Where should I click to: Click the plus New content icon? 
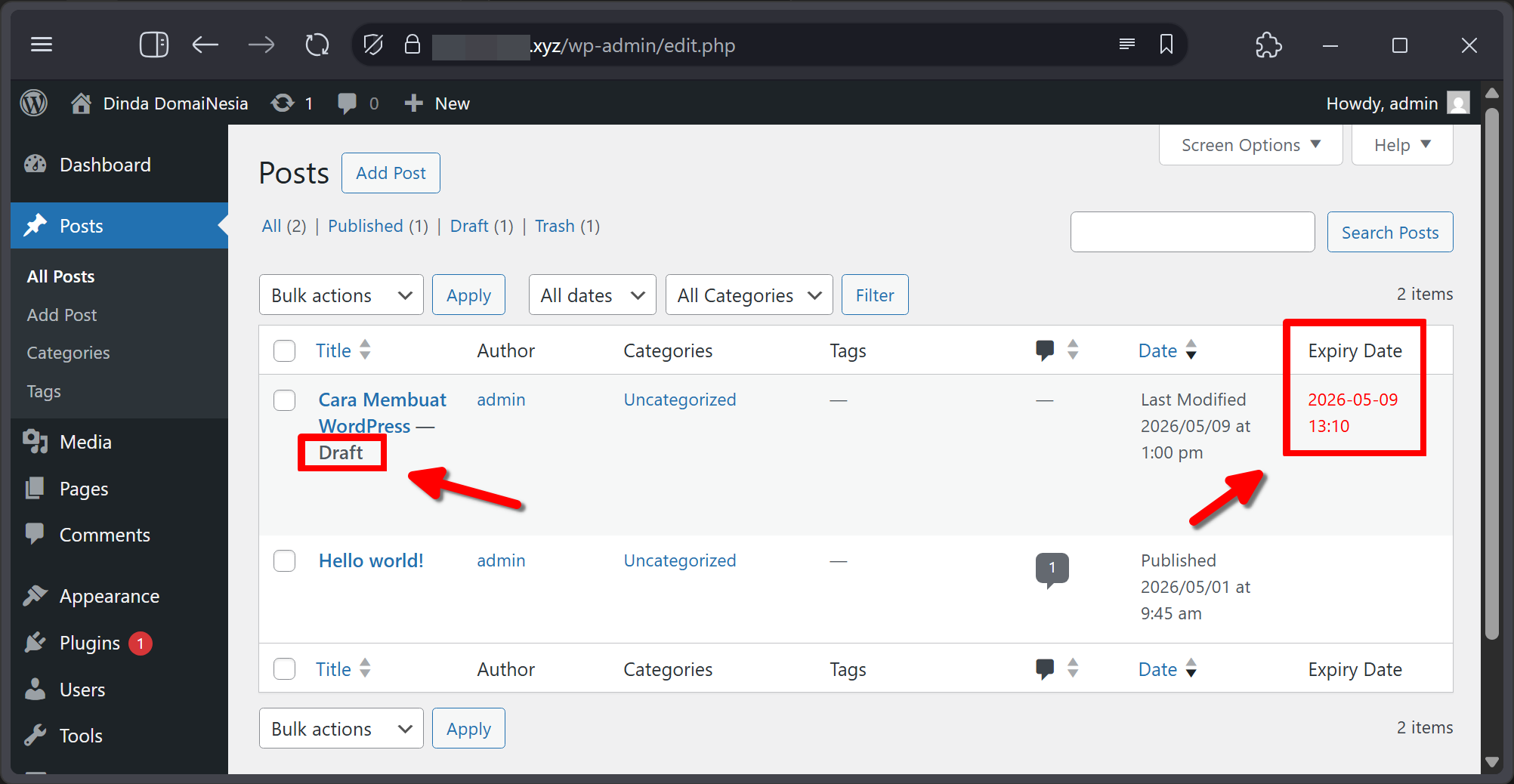point(413,103)
